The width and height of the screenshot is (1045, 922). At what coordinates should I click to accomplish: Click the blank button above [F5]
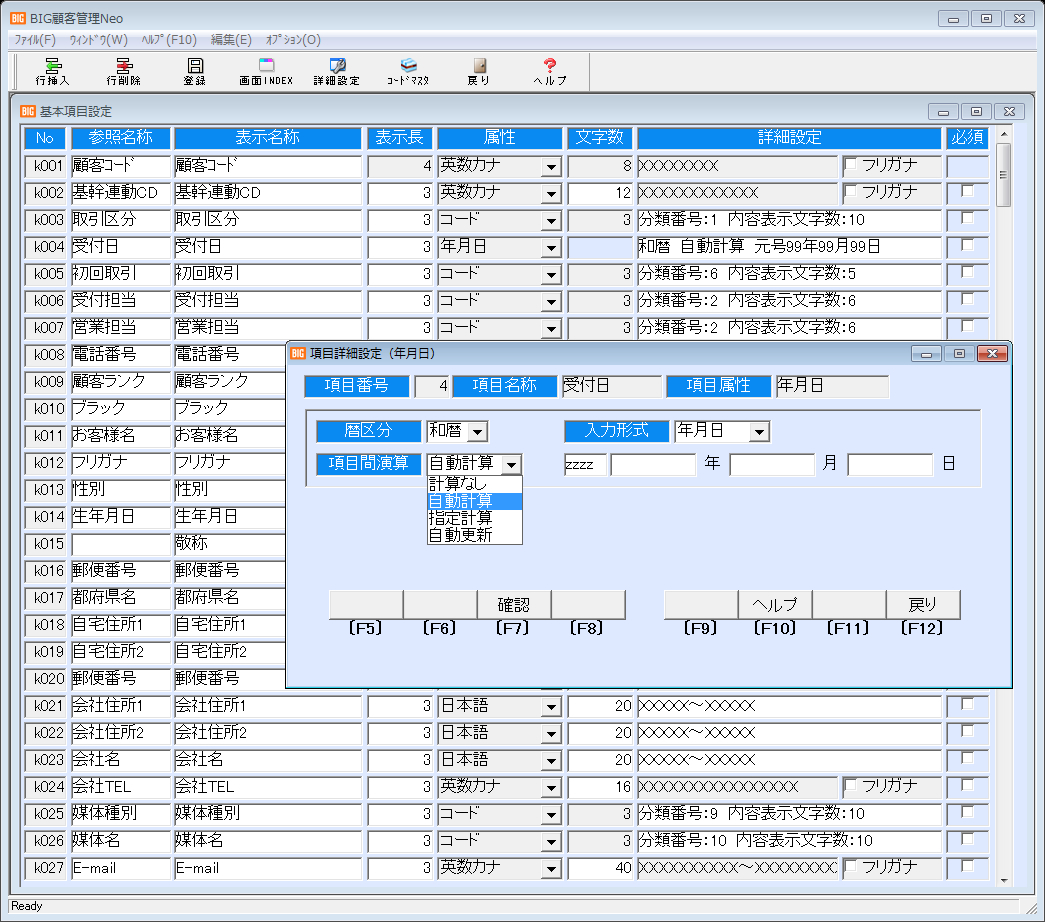pos(366,605)
